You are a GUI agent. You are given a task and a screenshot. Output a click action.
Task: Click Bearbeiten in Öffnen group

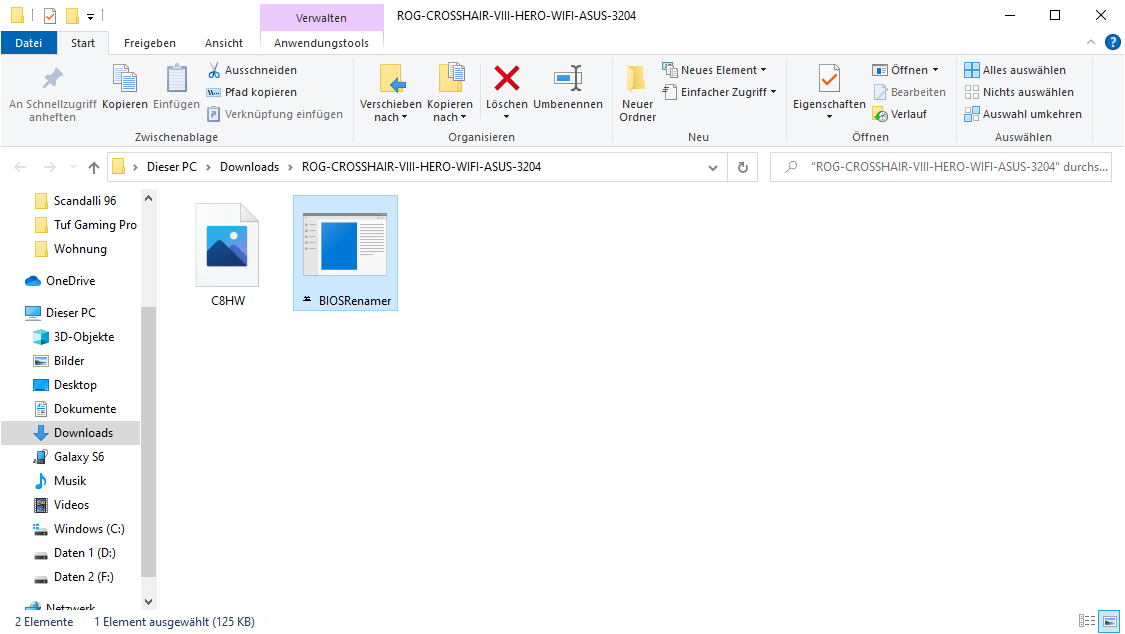click(910, 92)
